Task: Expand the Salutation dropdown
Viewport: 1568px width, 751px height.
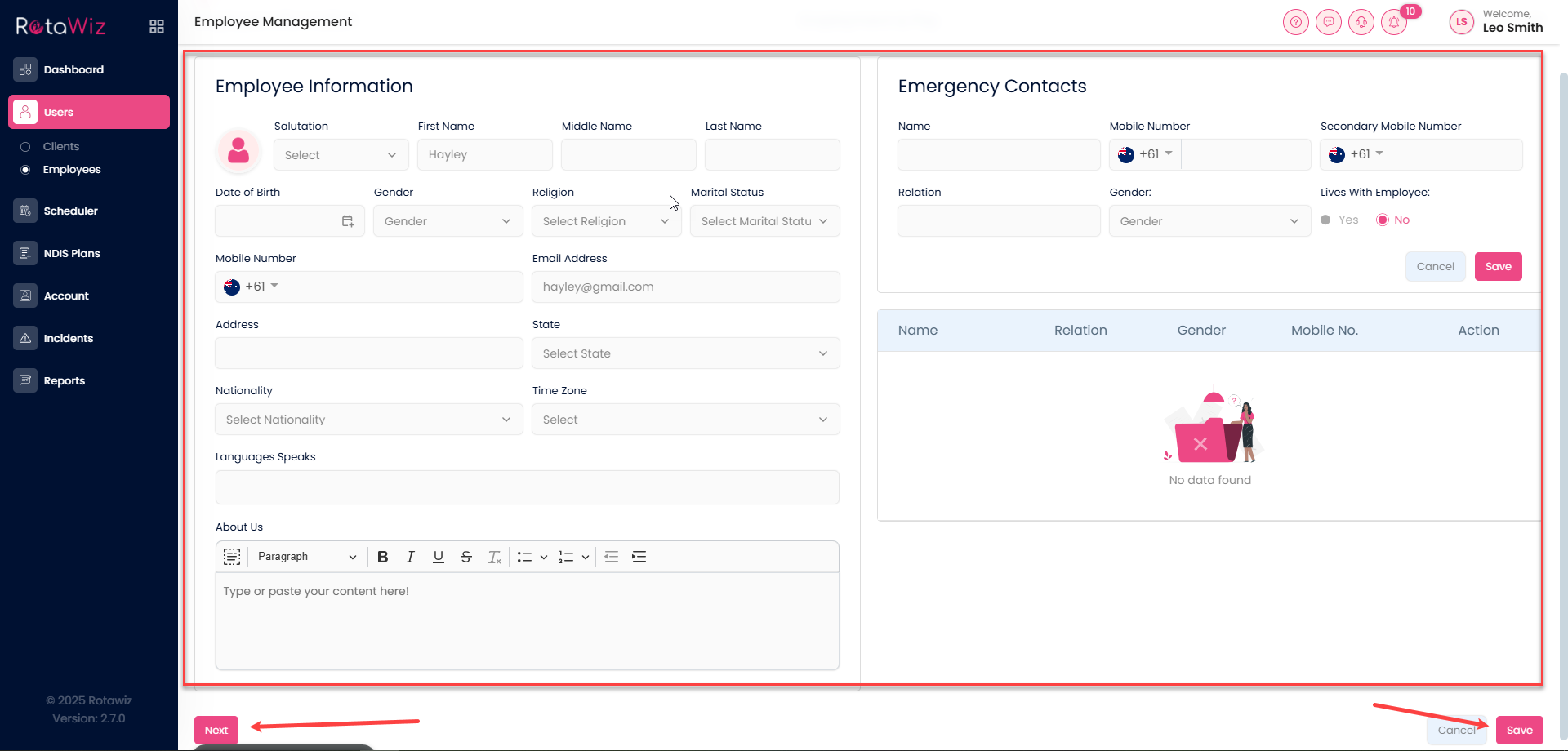Action: pyautogui.click(x=341, y=155)
